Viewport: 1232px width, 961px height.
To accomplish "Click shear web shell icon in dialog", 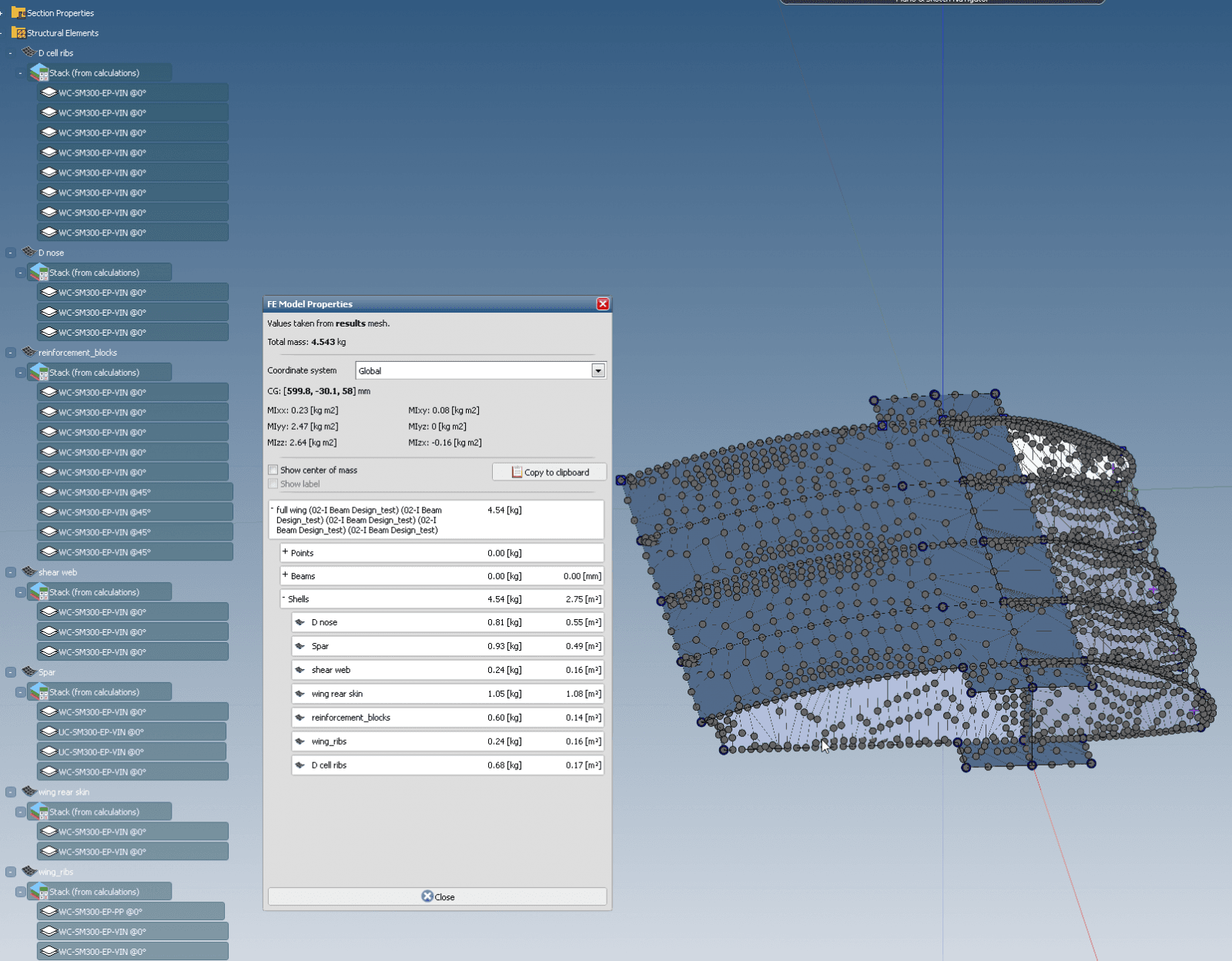I will point(300,670).
